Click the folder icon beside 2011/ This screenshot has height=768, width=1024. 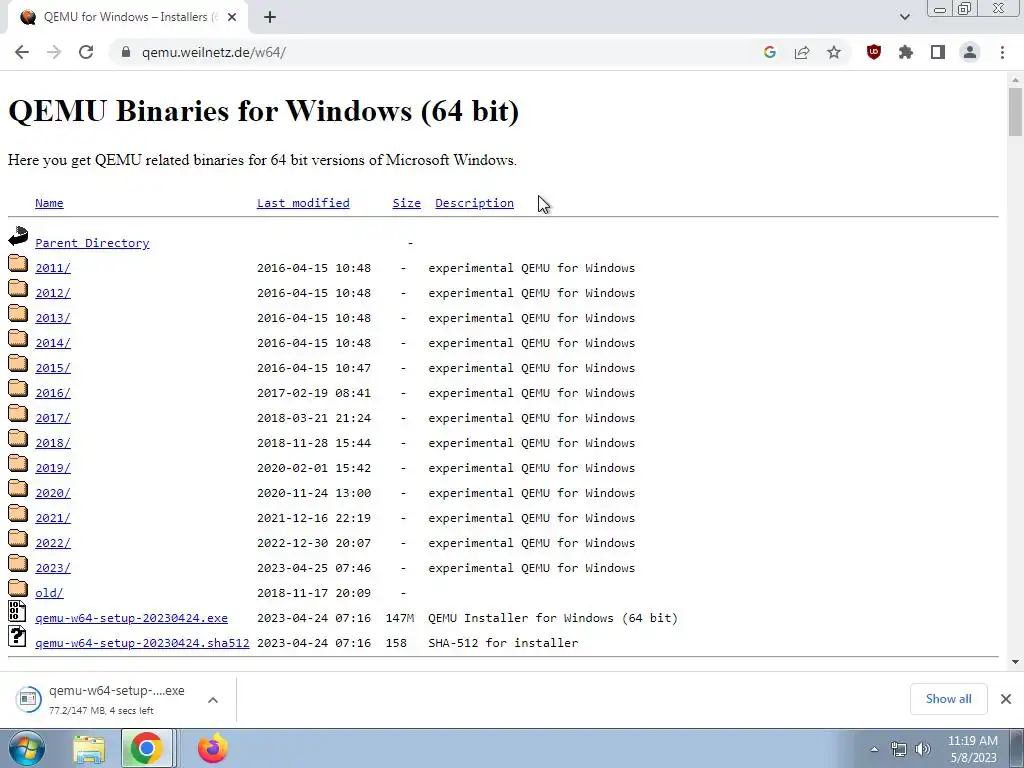tap(18, 263)
